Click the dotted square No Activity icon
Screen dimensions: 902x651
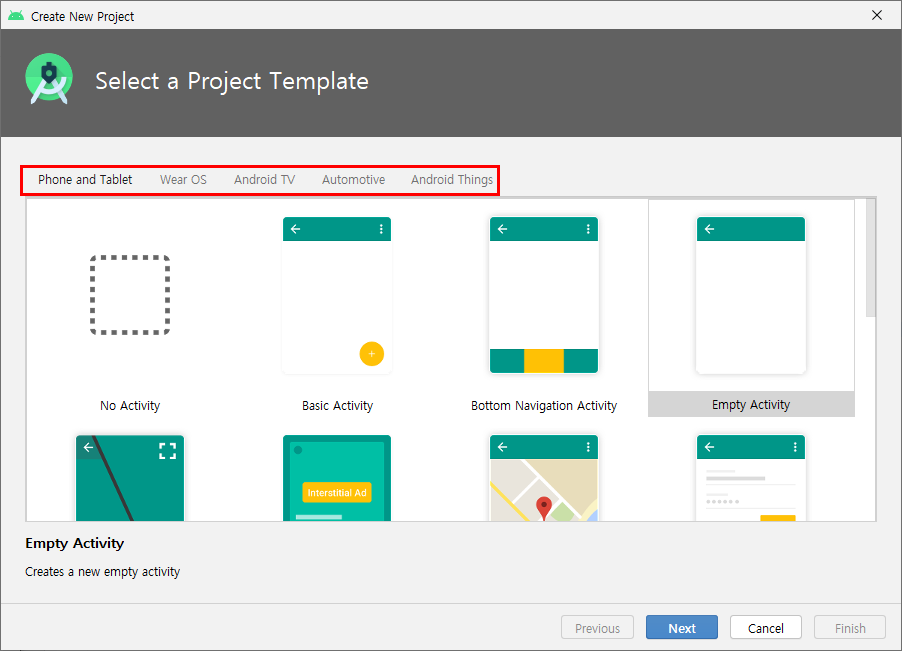coord(130,295)
